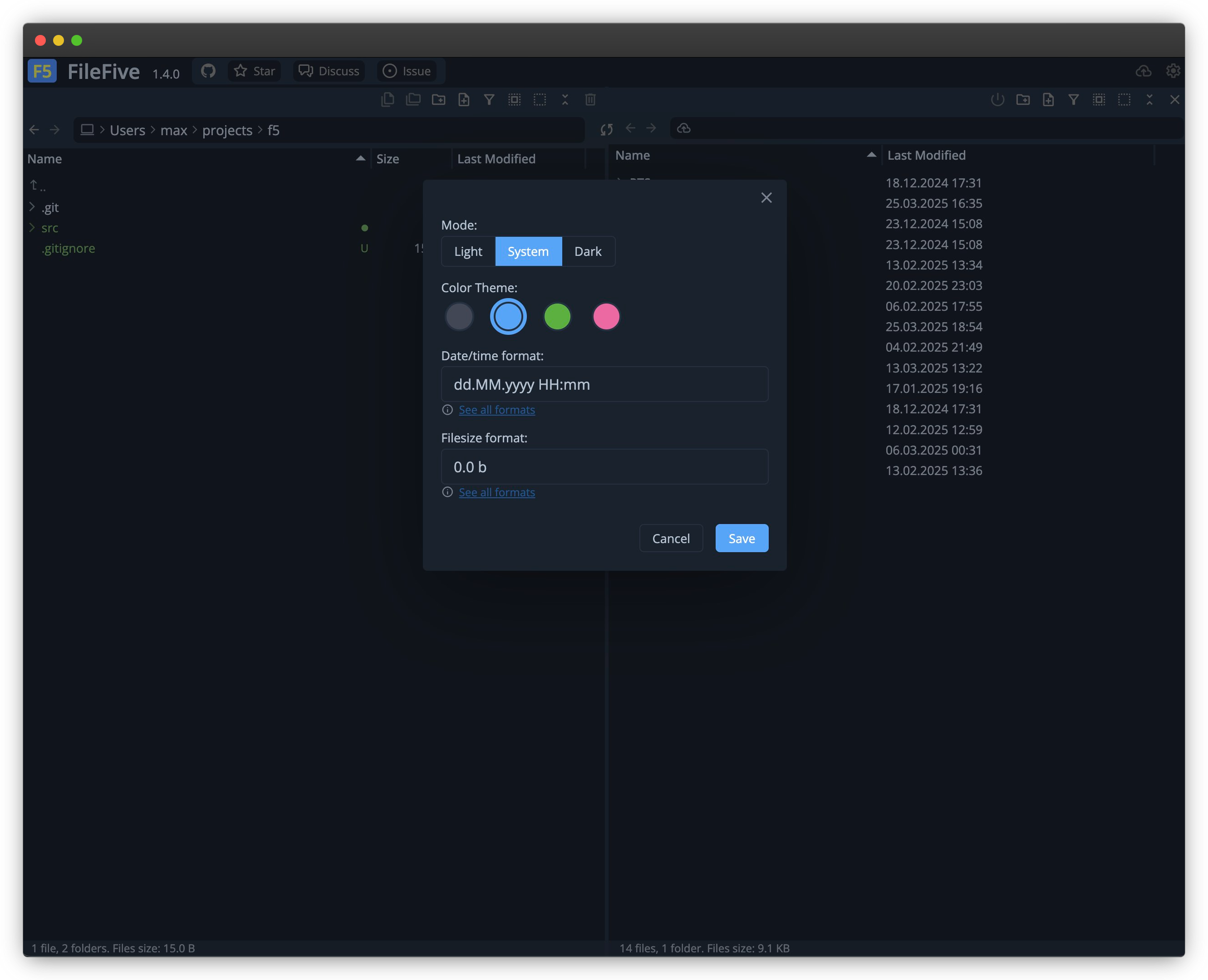The height and width of the screenshot is (980, 1208).
Task: Clear selection in left panel toolbar
Action: [540, 100]
